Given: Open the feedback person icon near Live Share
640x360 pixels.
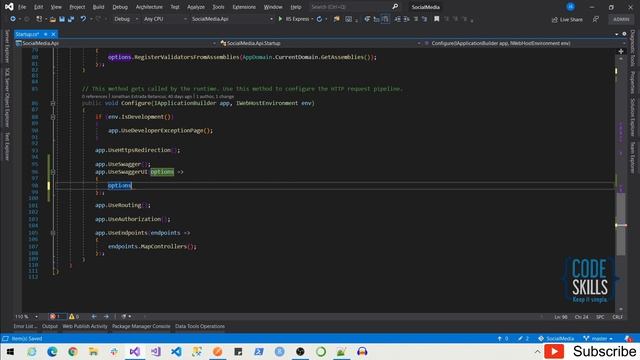Looking at the screenshot, I should point(596,19).
